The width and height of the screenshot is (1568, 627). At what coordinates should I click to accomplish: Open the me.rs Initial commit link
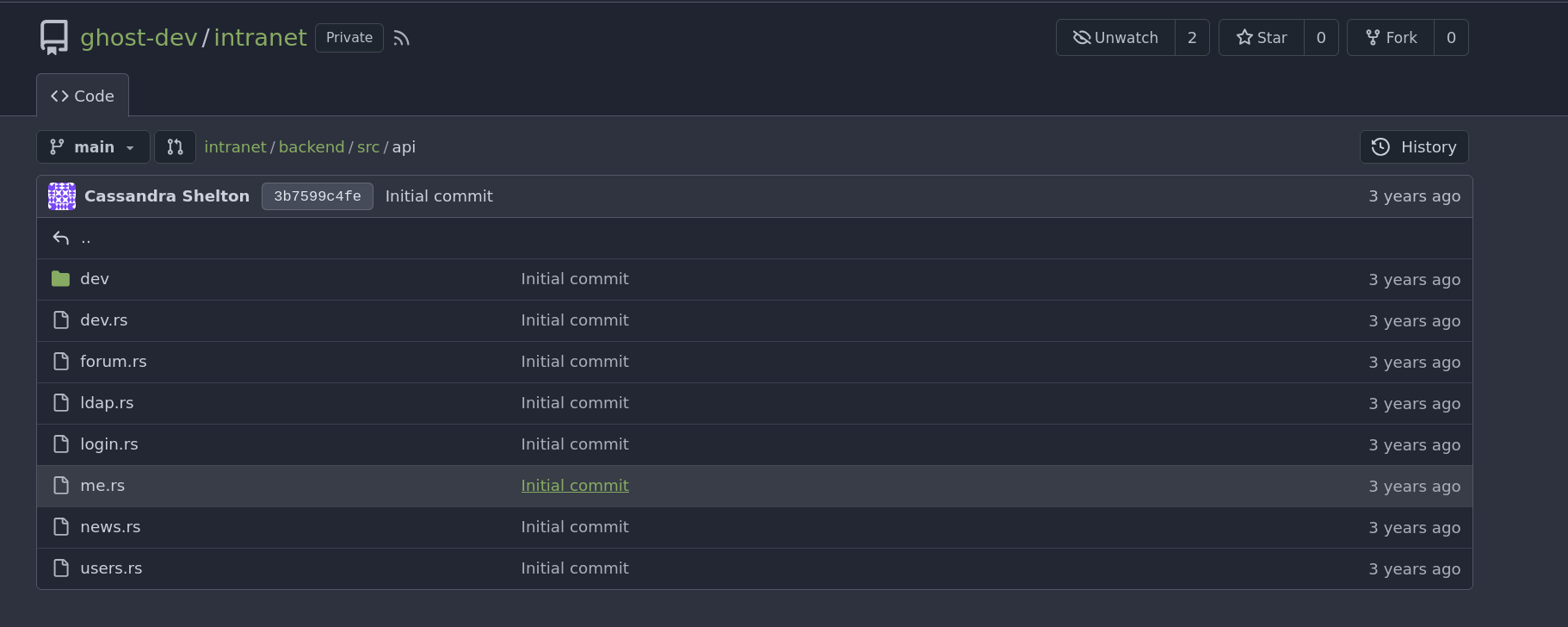click(x=575, y=486)
